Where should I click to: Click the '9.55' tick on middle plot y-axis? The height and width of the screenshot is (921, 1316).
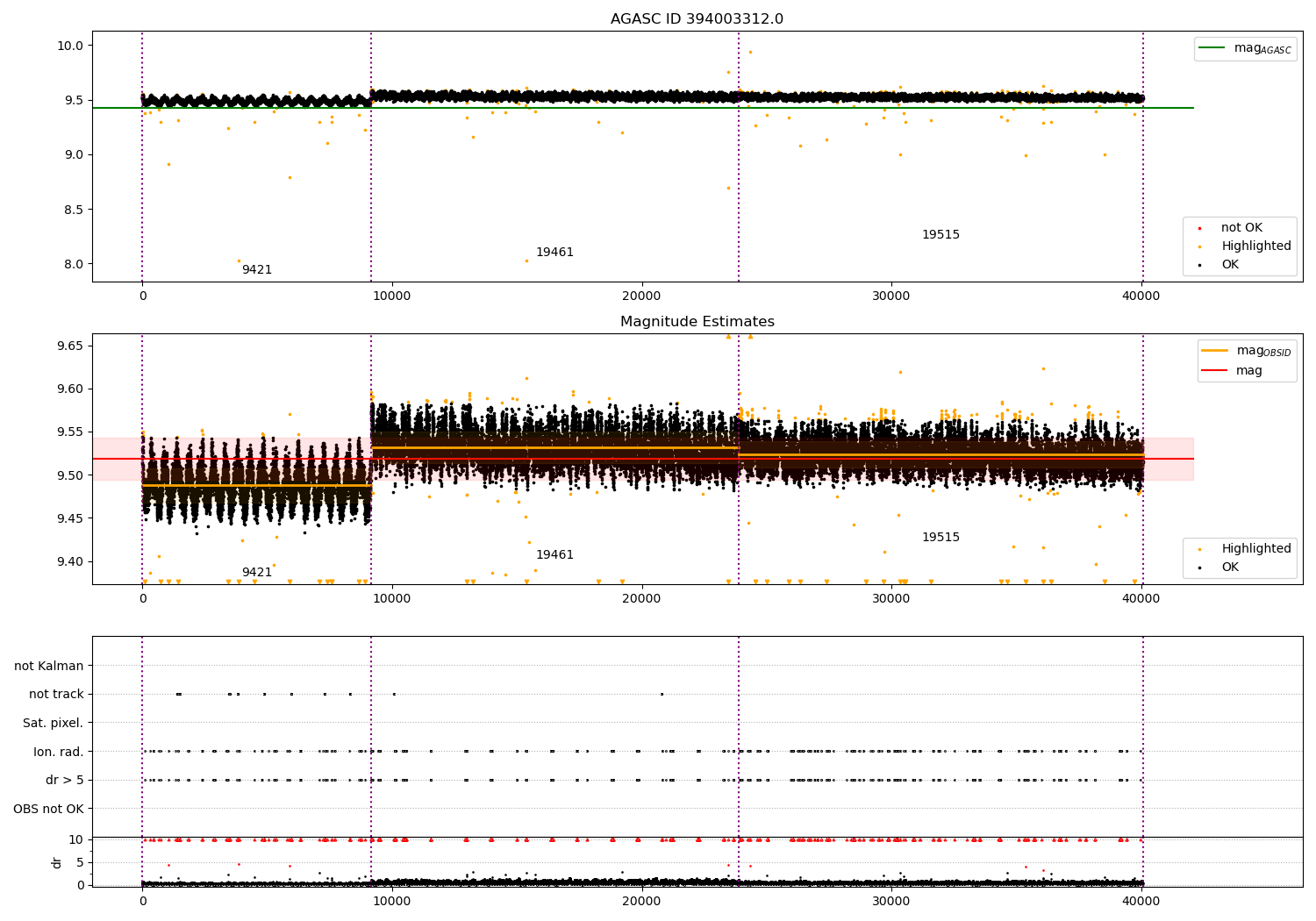[x=70, y=432]
